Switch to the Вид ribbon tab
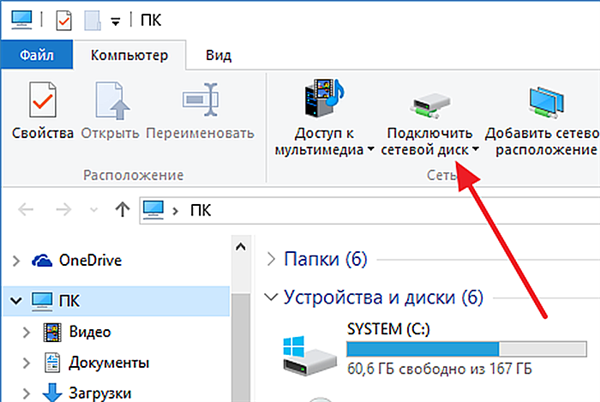Image resolution: width=600 pixels, height=402 pixels. click(218, 55)
